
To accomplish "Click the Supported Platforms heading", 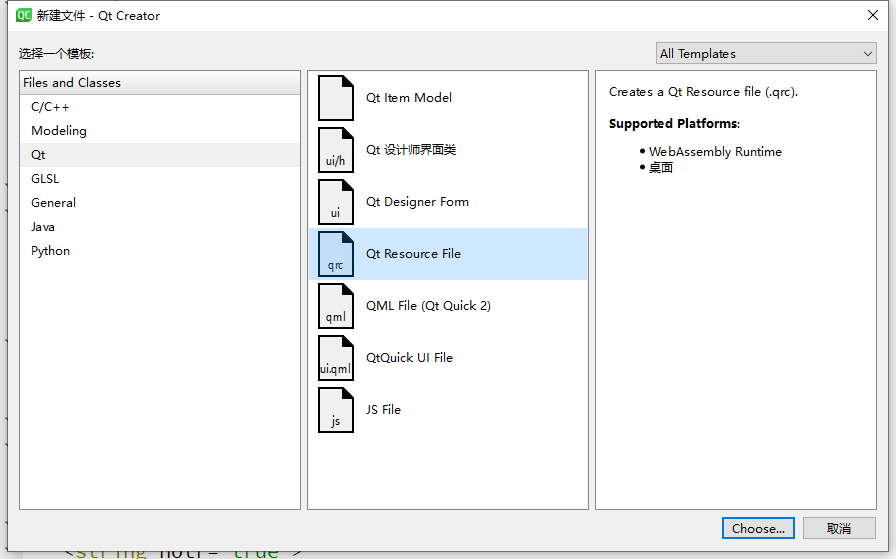I will pos(674,123).
